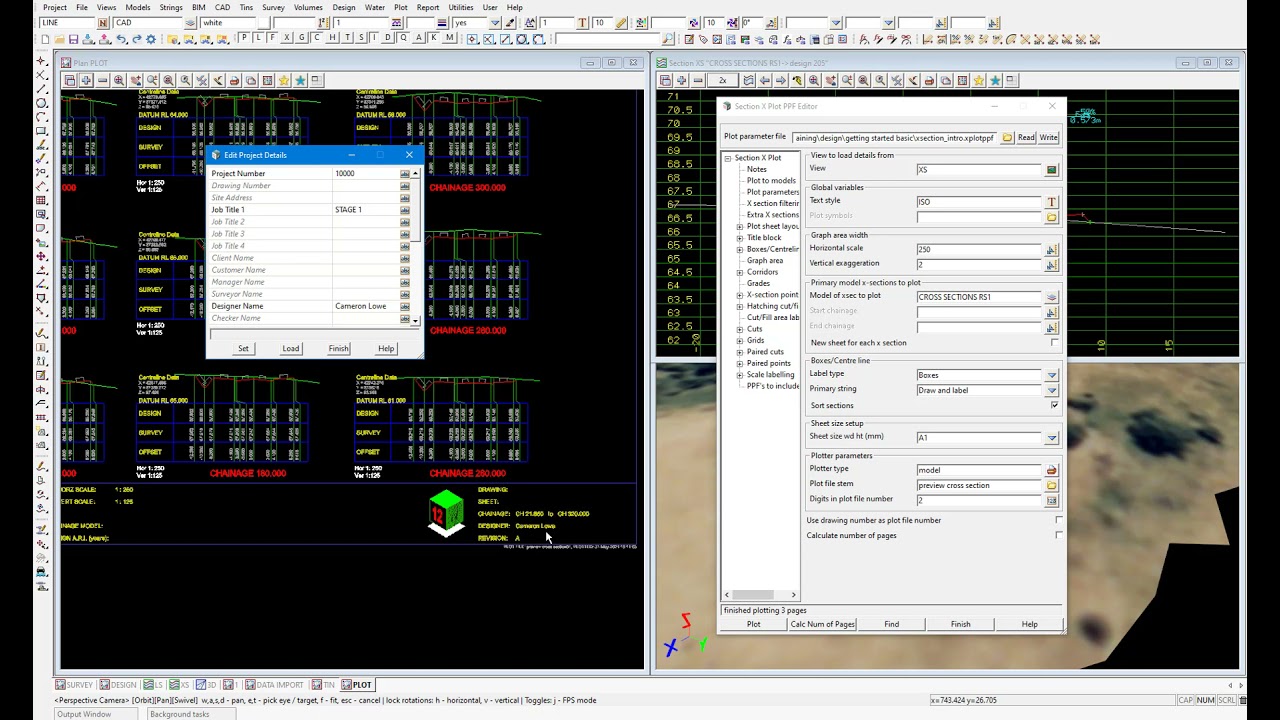Open settings gear in main toolbar

(x=151, y=39)
